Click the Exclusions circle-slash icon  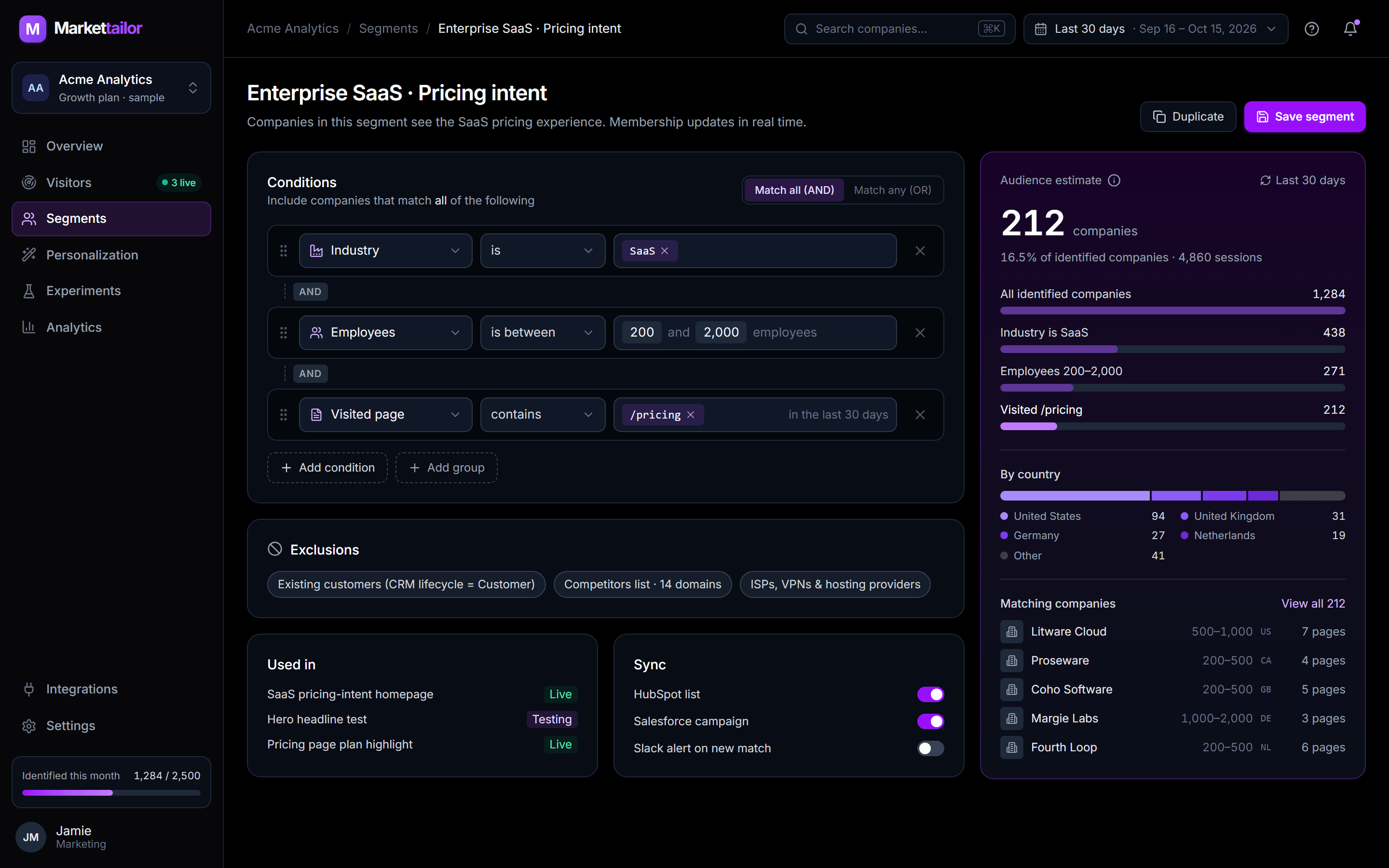(275, 549)
